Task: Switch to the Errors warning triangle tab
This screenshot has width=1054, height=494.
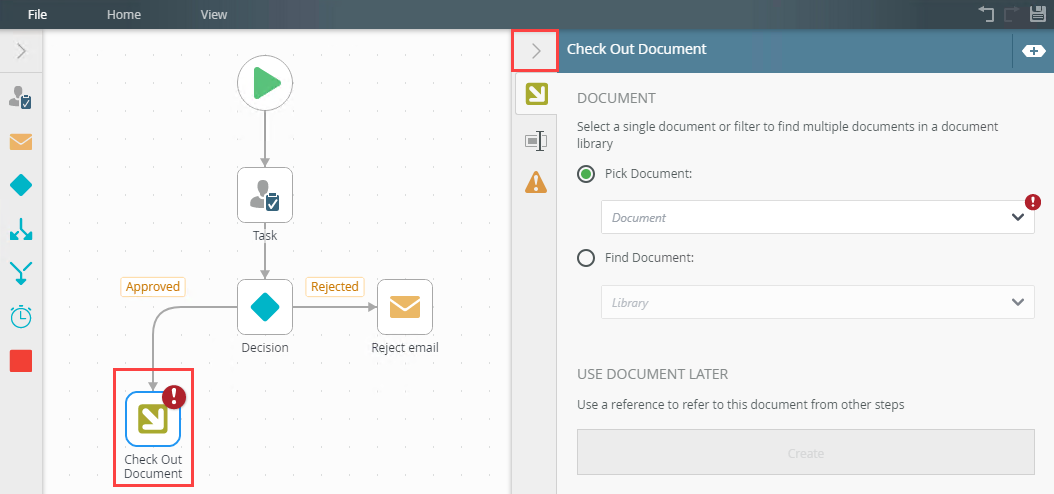Action: coord(536,182)
